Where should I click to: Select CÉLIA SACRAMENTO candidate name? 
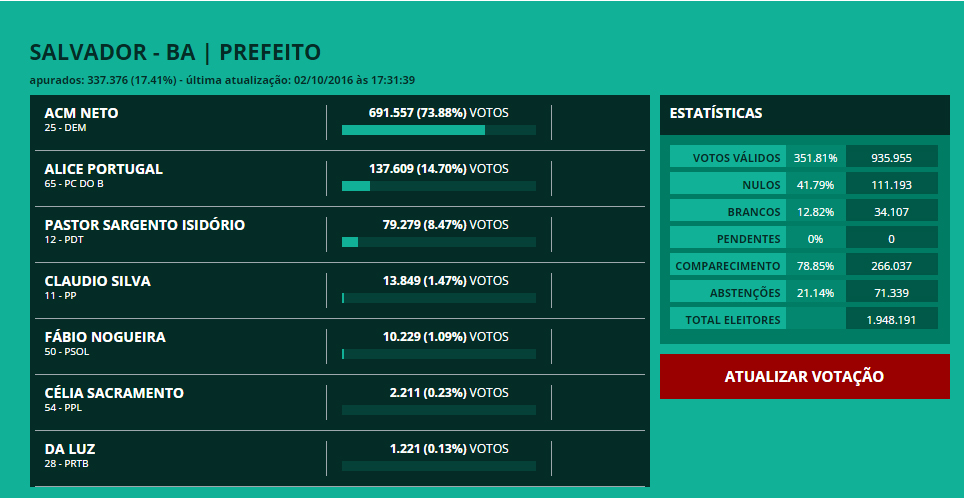[x=114, y=393]
